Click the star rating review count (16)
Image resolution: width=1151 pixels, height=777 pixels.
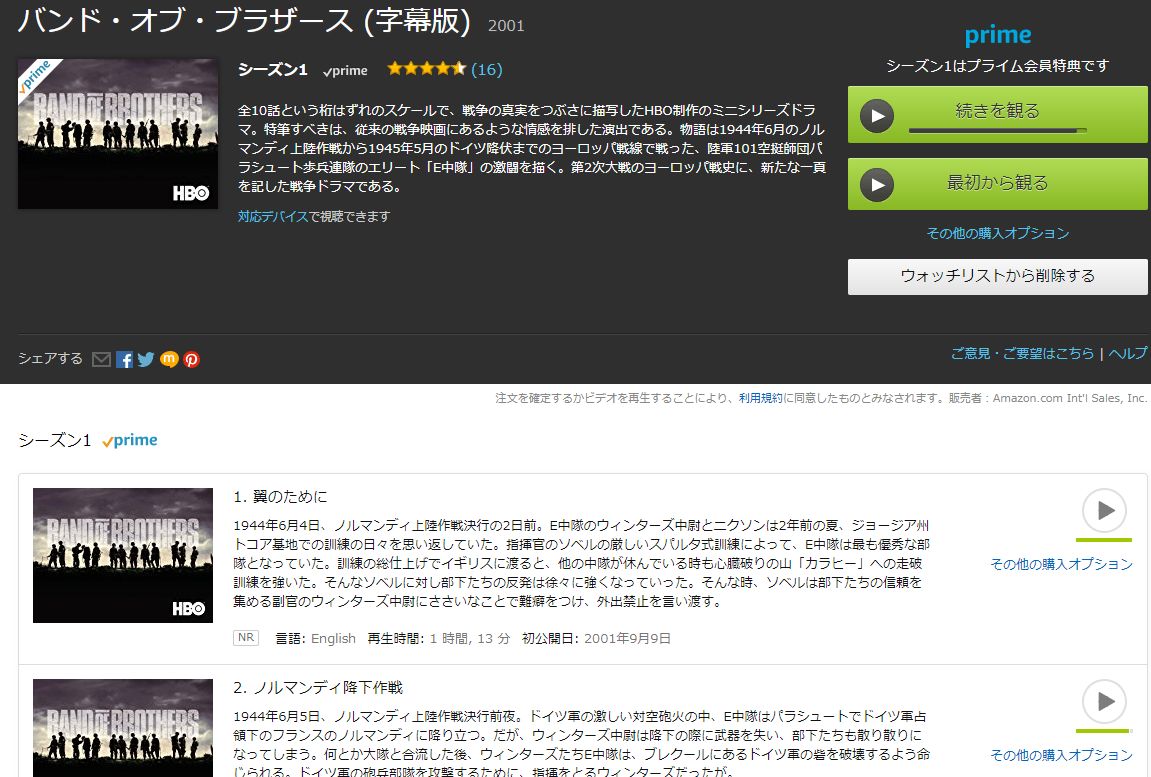(486, 69)
